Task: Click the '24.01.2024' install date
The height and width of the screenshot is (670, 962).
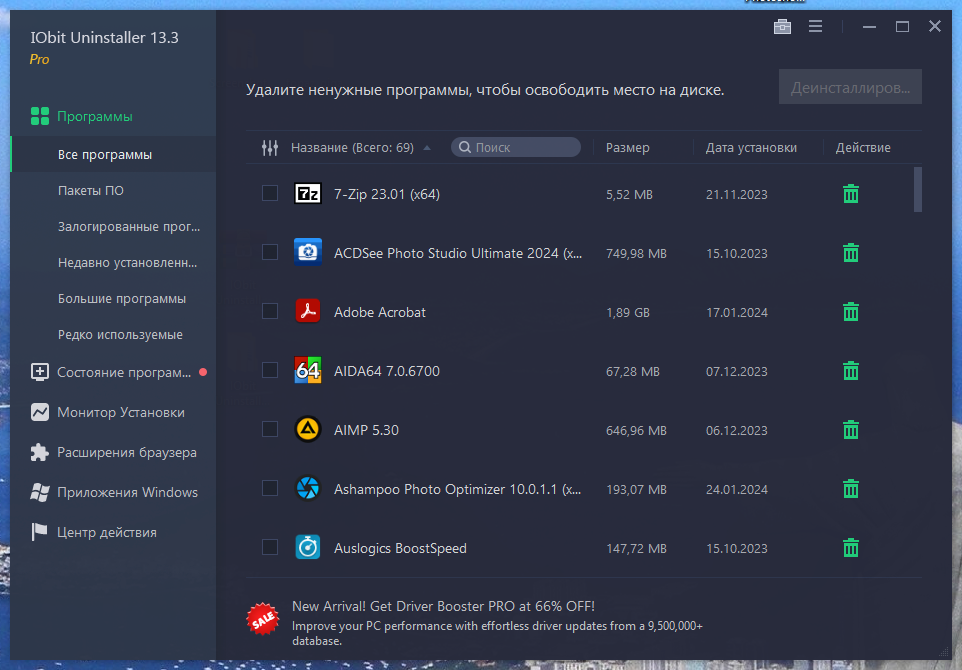Action: pyautogui.click(x=736, y=490)
